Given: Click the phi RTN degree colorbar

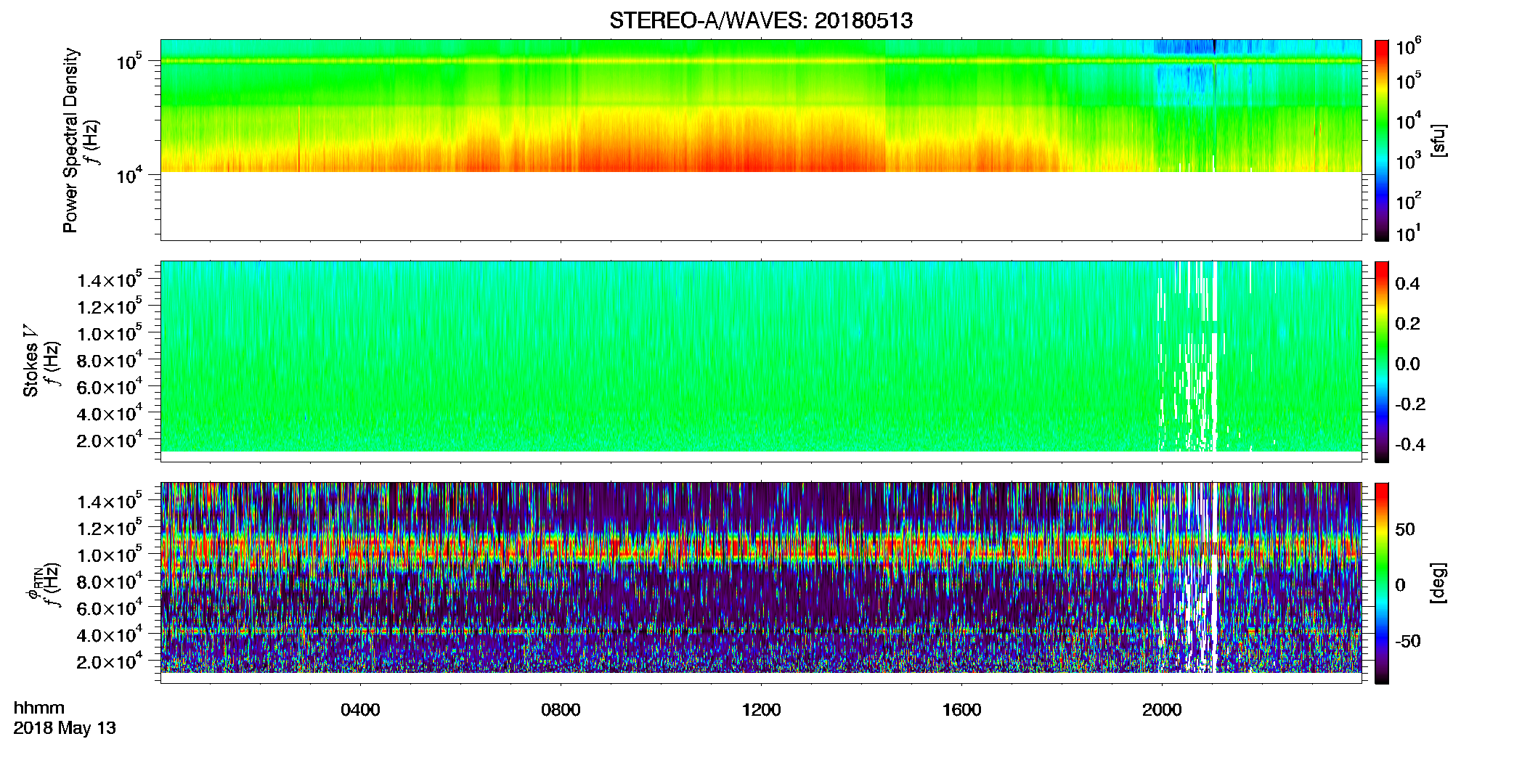Looking at the screenshot, I should click(1382, 583).
